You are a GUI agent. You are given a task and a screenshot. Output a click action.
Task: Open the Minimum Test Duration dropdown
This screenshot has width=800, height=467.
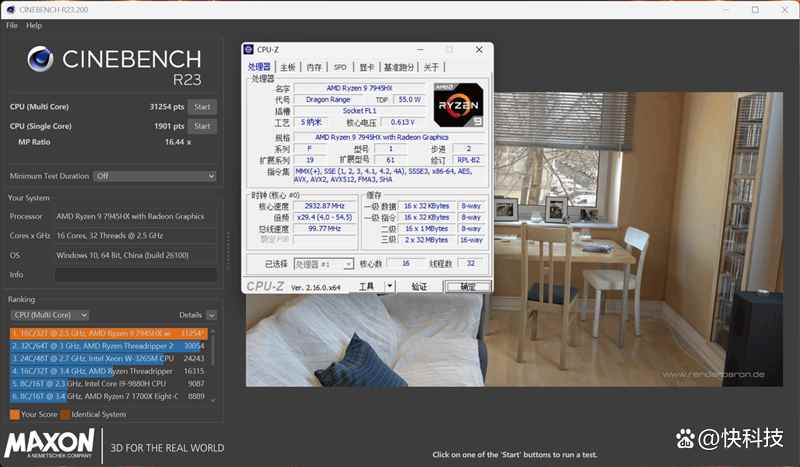155,176
